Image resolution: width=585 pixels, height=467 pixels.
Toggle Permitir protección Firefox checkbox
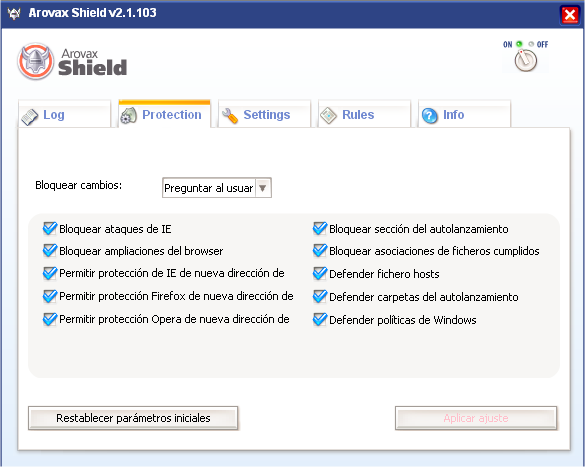[x=50, y=297]
